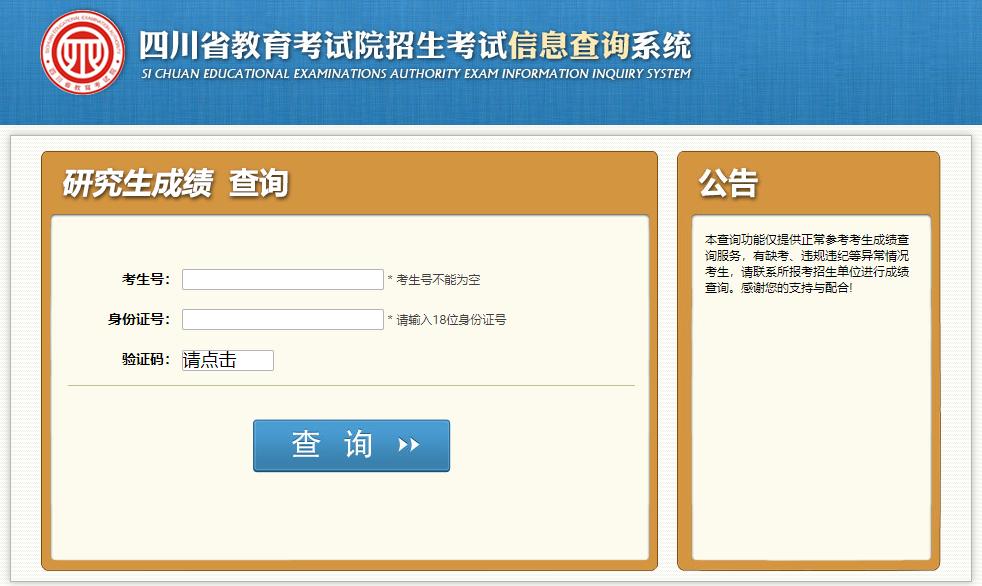Viewport: 982px width, 586px height.
Task: Click the 公告 panel heading
Action: pos(728,183)
